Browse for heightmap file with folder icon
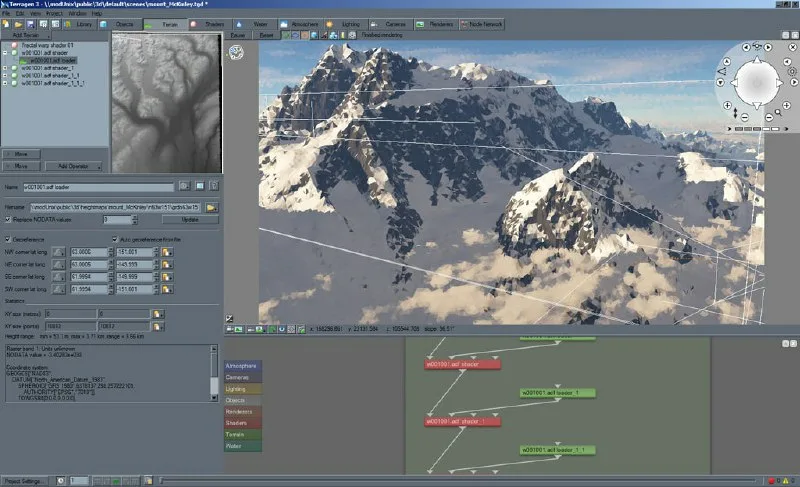 coord(212,207)
